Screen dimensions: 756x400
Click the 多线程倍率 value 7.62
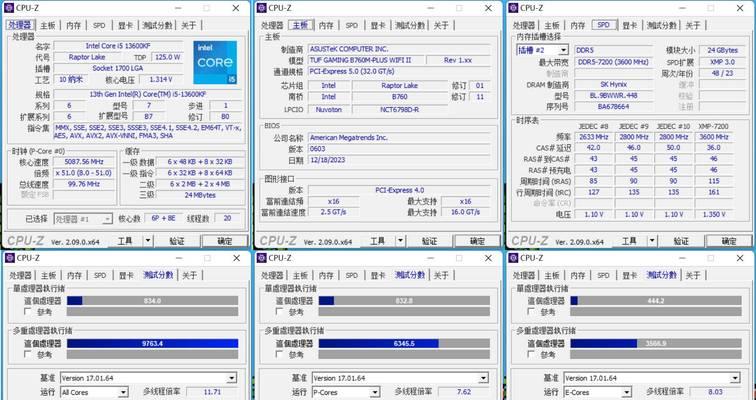coord(464,392)
